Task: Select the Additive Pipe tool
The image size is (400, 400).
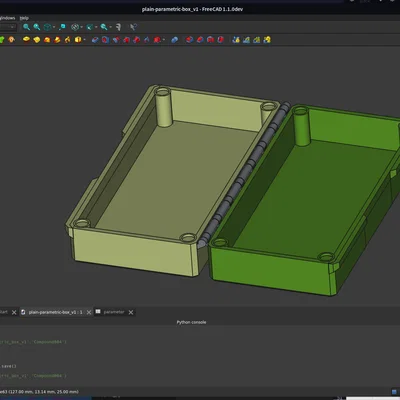Action: pos(57,40)
